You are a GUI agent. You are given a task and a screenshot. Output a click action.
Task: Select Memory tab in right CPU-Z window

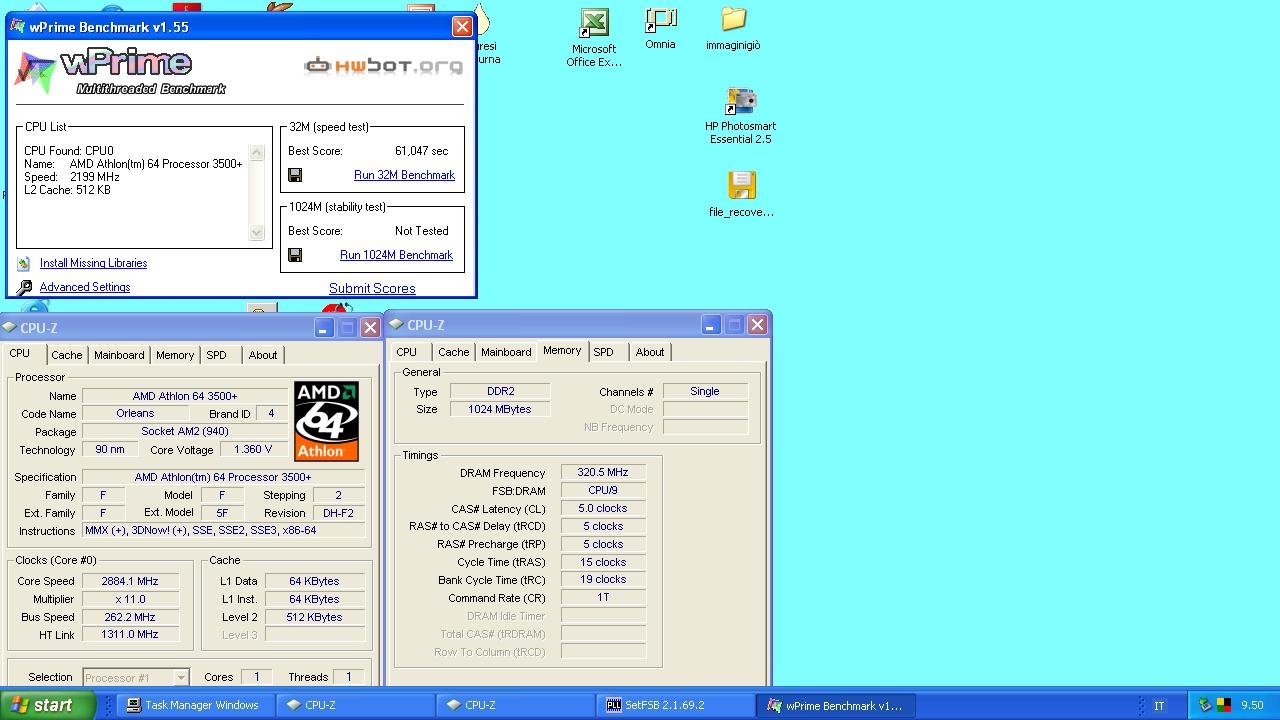click(562, 350)
